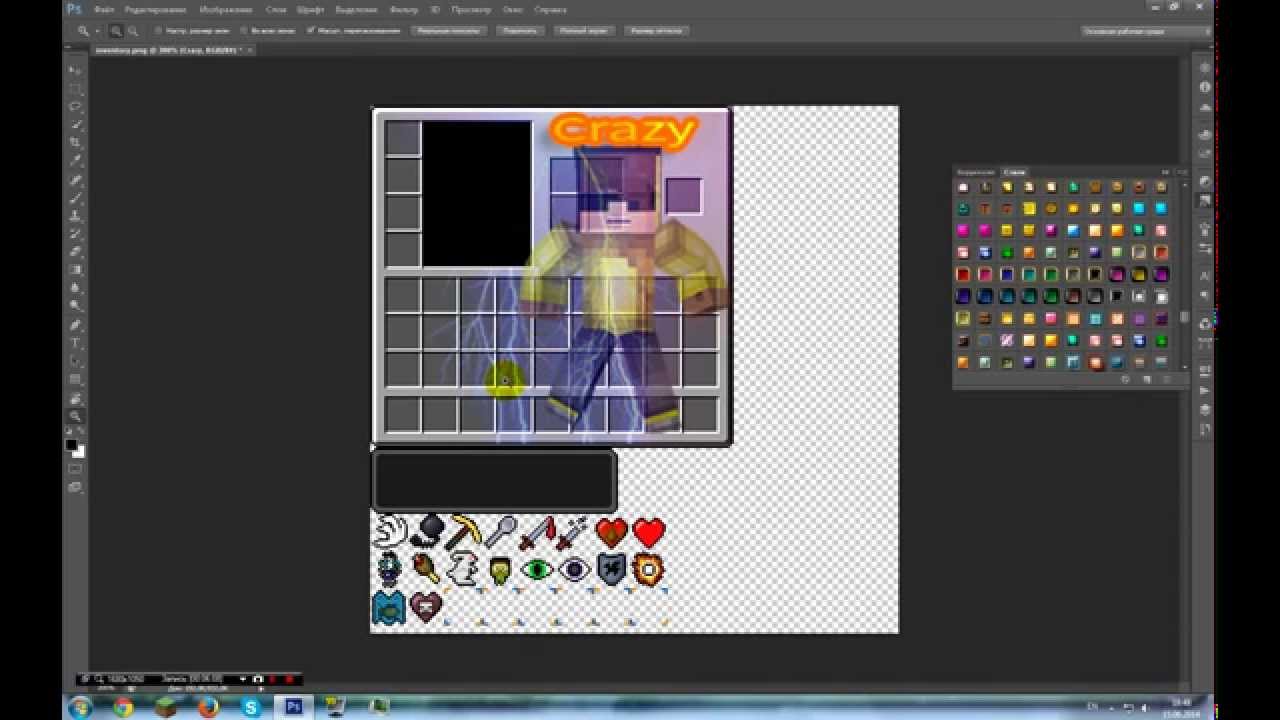Select the Rectangle shape tool

pos(75,380)
